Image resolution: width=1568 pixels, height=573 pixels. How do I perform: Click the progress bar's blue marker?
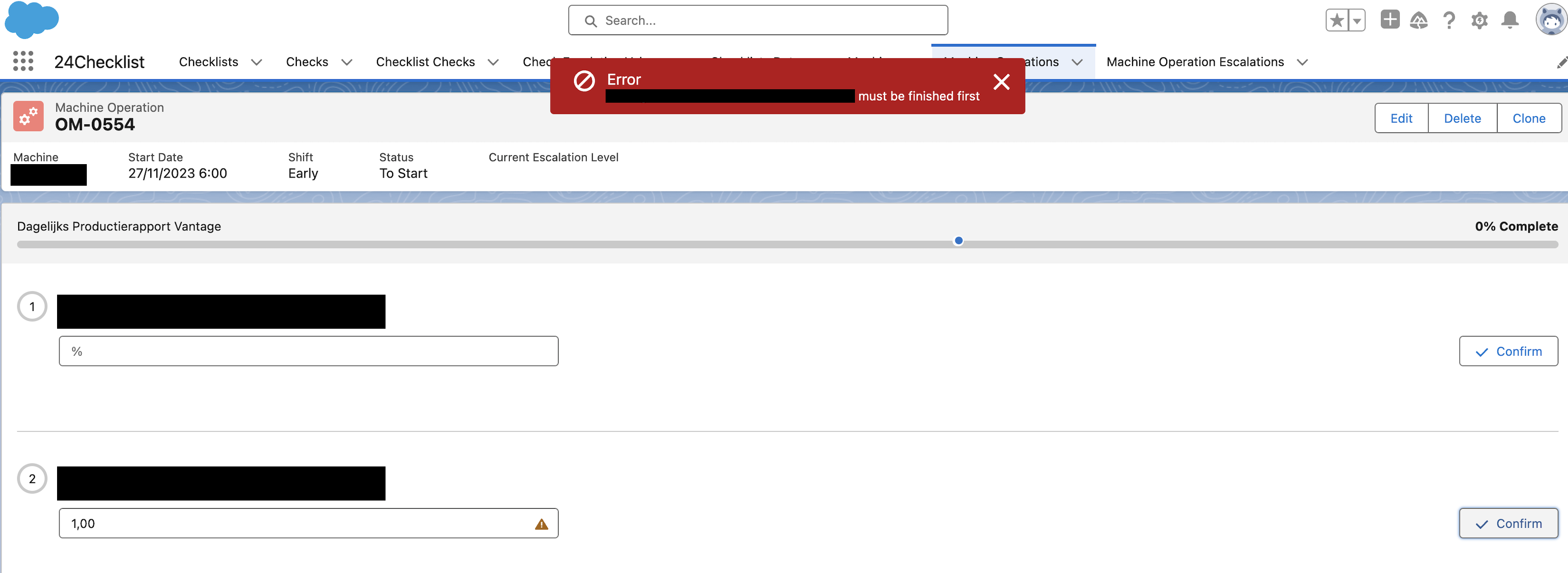[958, 240]
